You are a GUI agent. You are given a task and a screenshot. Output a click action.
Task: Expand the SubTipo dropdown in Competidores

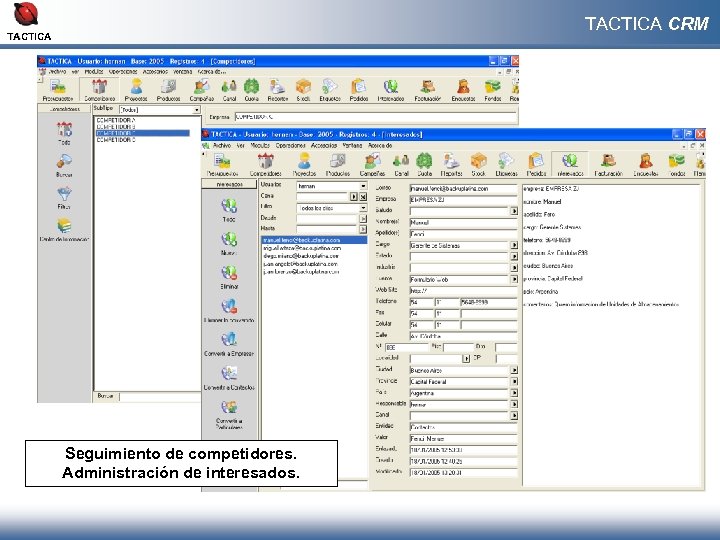pyautogui.click(x=197, y=110)
